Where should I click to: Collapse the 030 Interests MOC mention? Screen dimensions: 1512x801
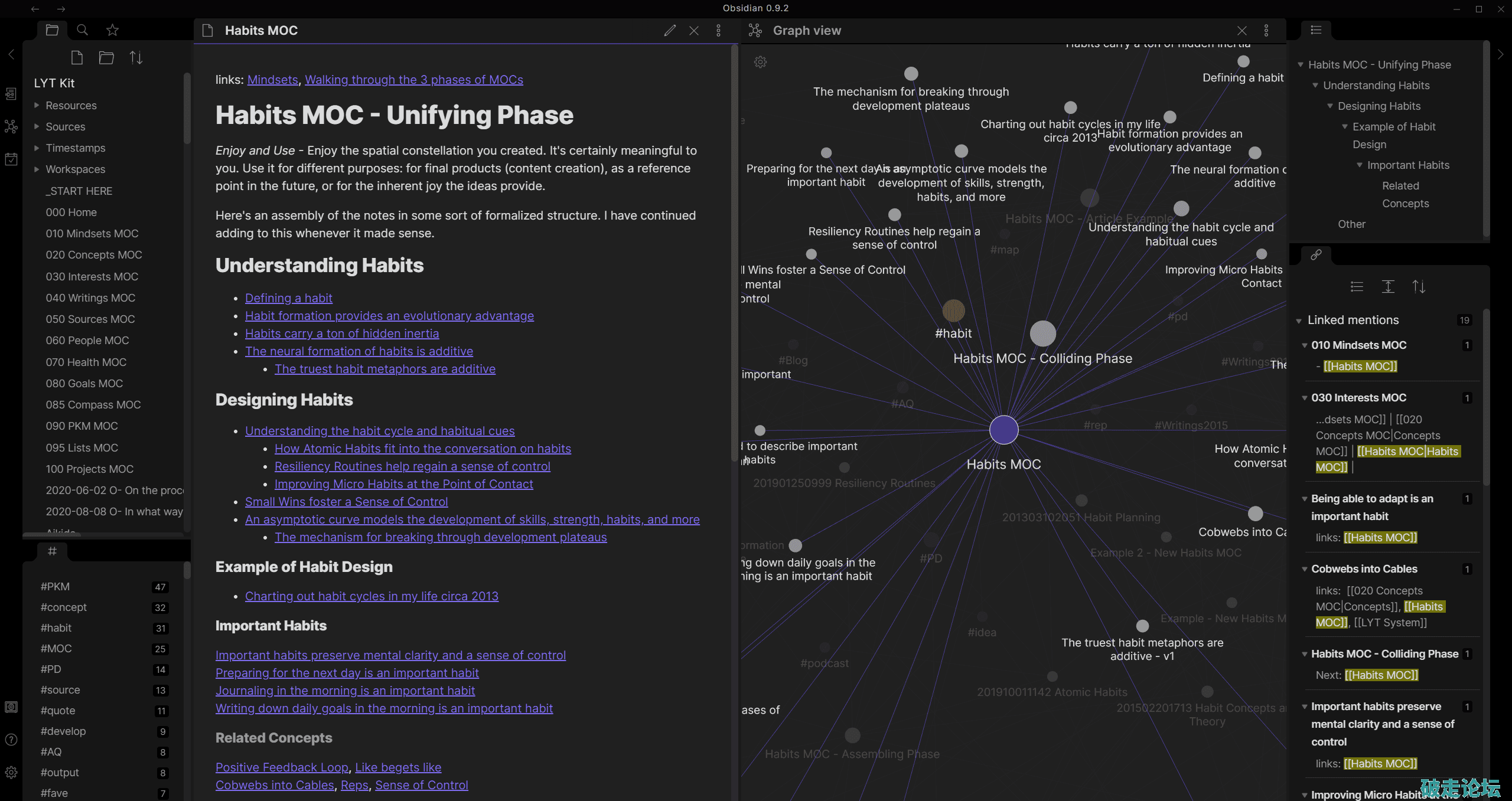[x=1305, y=398]
